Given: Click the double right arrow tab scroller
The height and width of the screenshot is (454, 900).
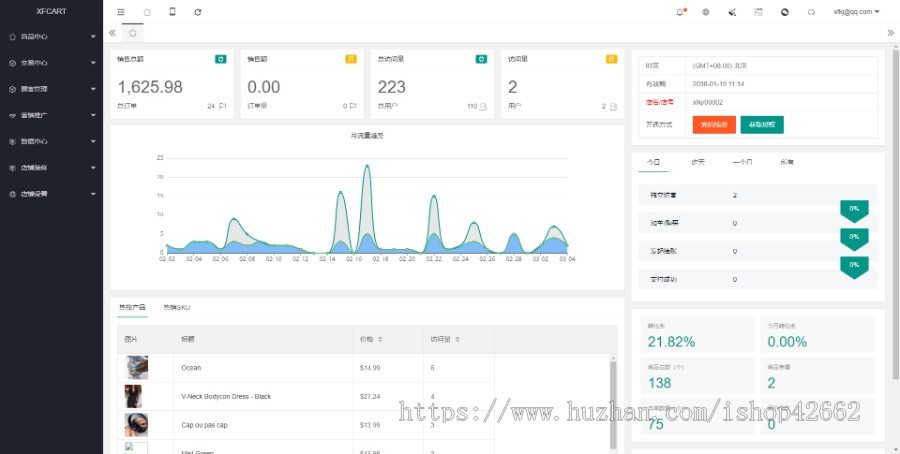Looking at the screenshot, I should pos(891,33).
